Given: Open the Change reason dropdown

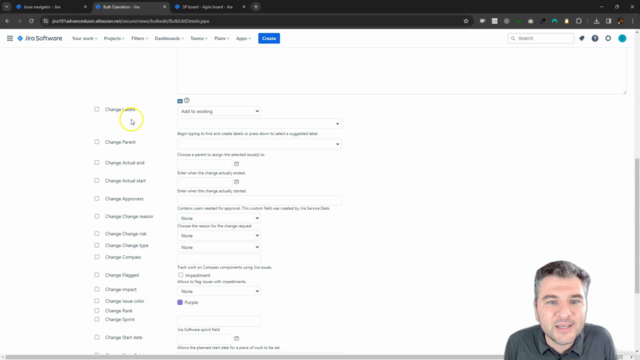Looking at the screenshot, I should (x=219, y=218).
